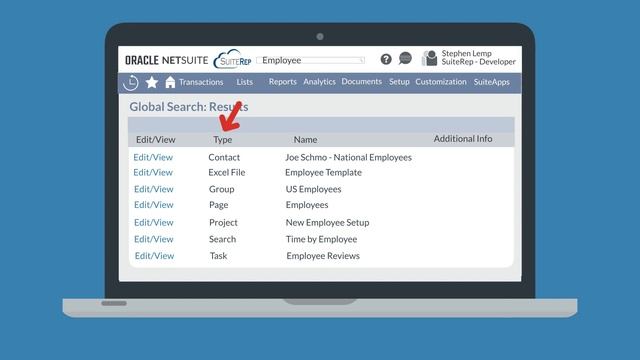Click the Edit/View column header
Screen dimensions: 640x360
click(x=156, y=140)
